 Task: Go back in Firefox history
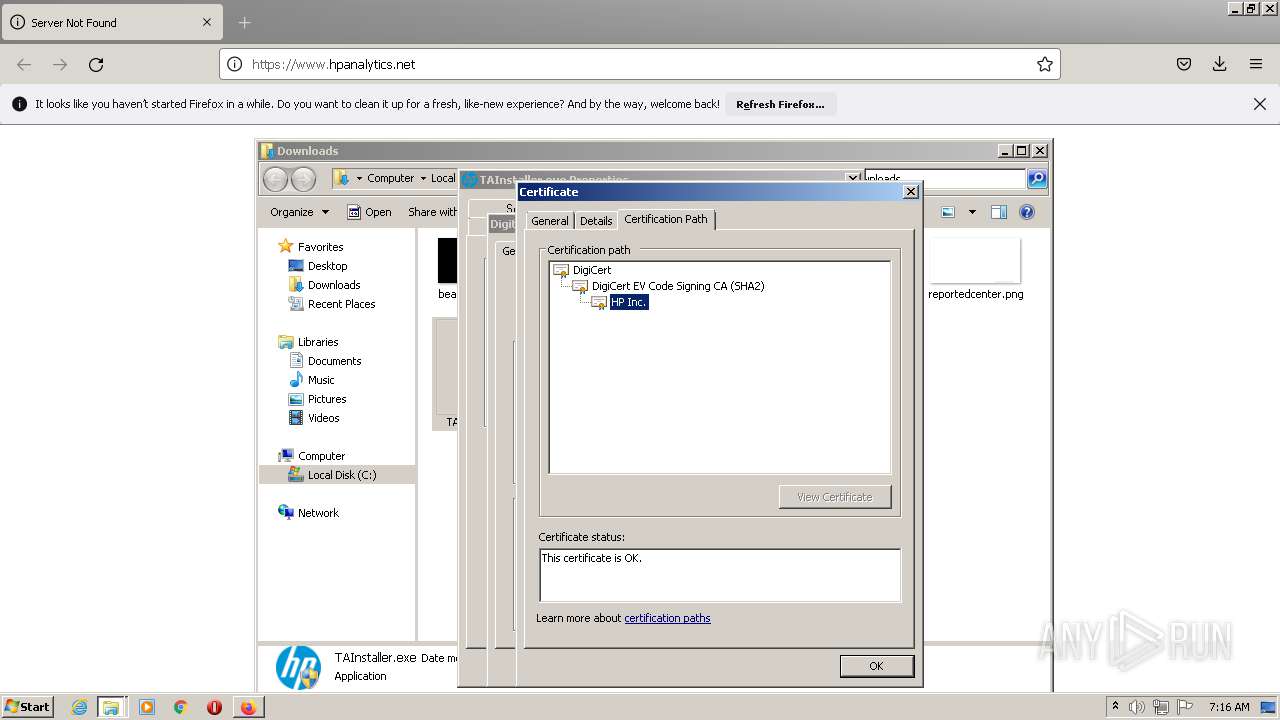pos(24,64)
